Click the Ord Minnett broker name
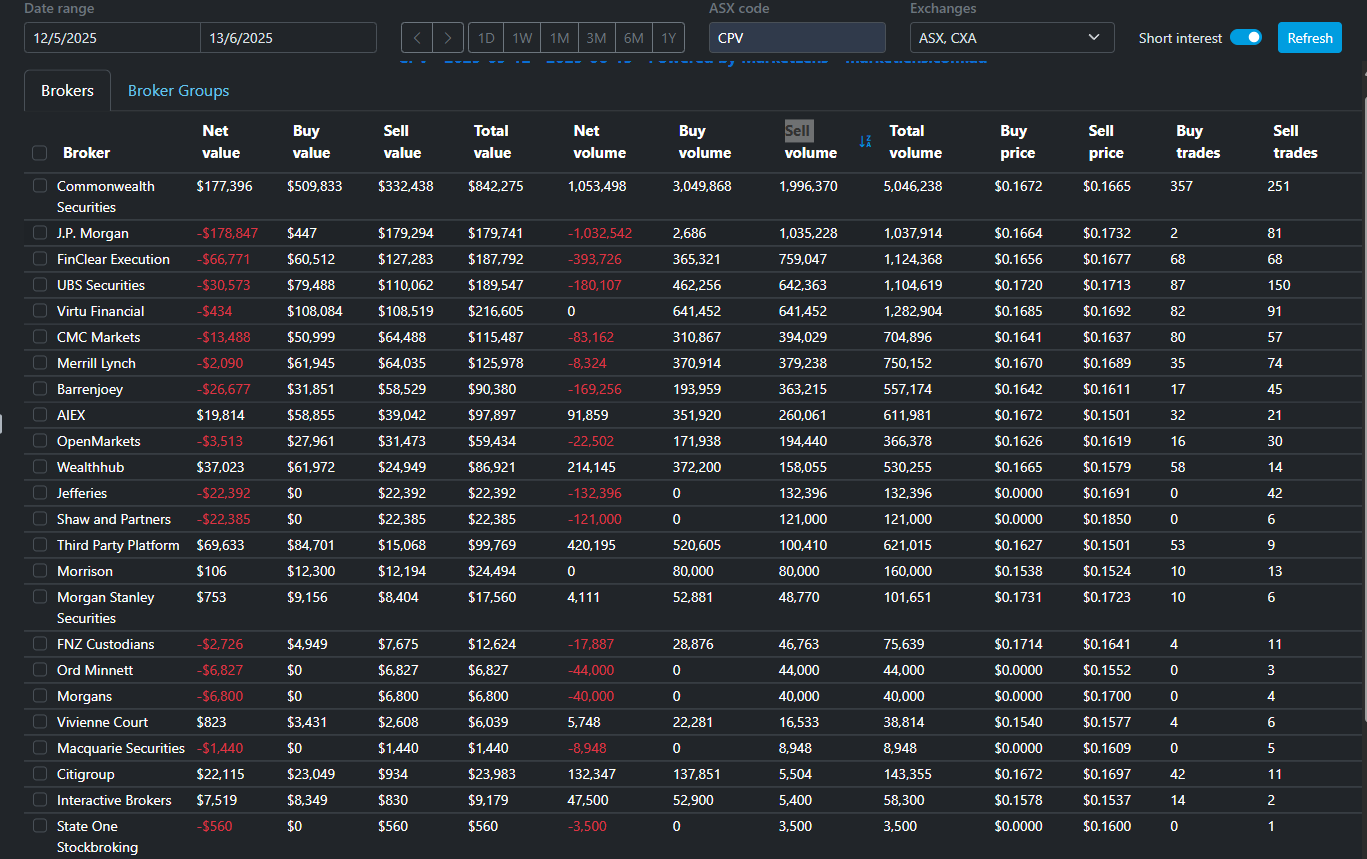1367x859 pixels. [x=95, y=670]
